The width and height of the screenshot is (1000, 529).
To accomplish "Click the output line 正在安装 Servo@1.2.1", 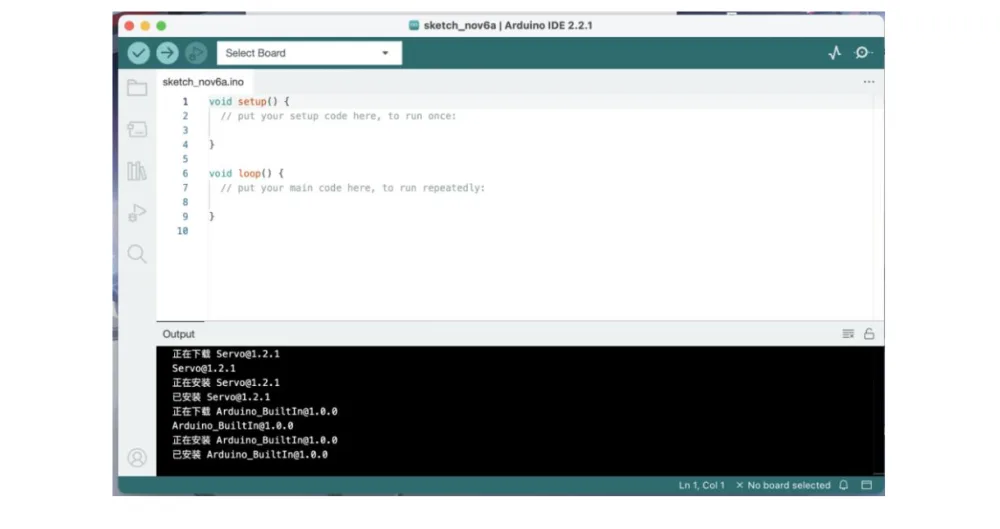I will click(226, 383).
